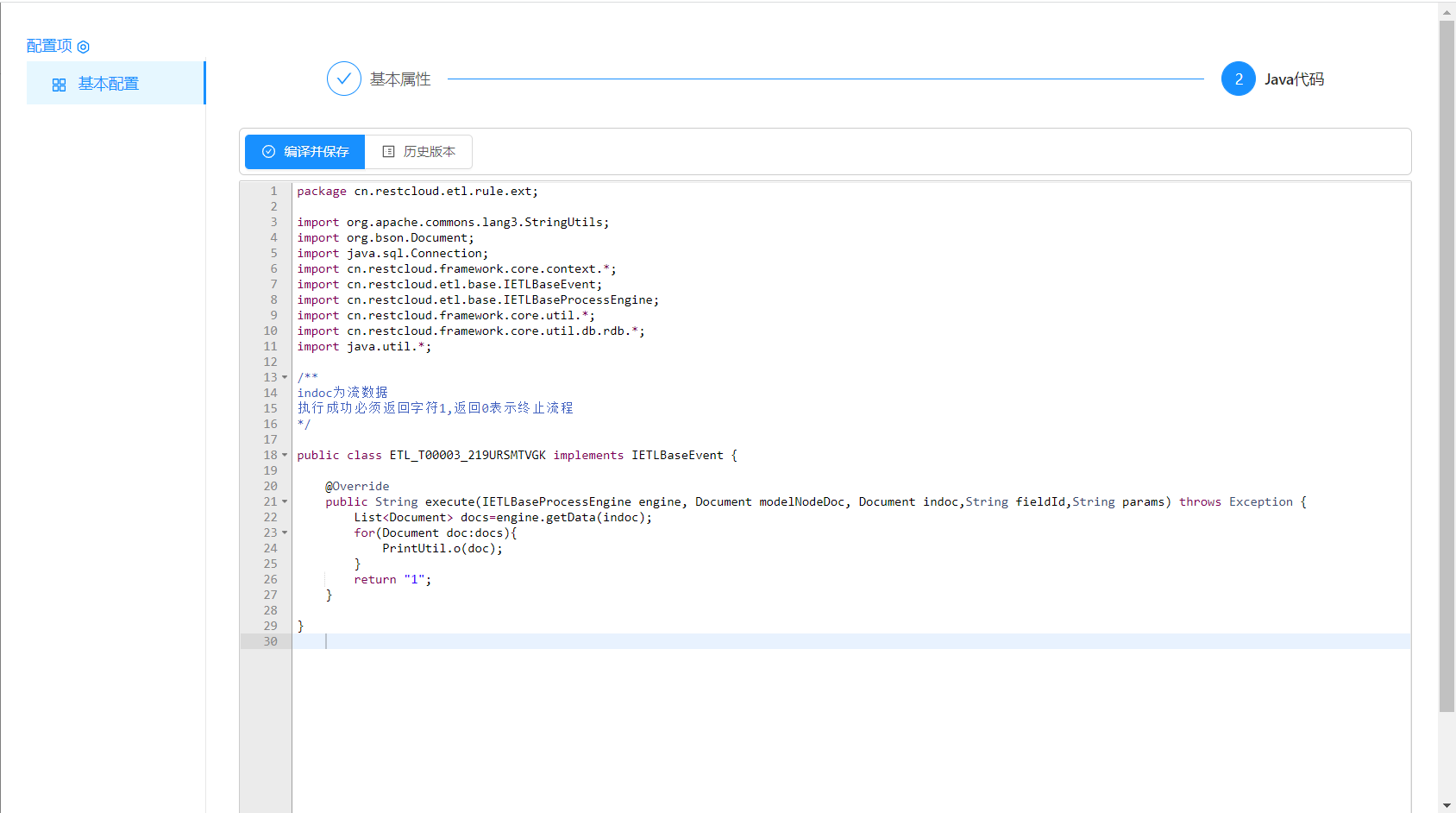Place cursor on the package declaration line
The width and height of the screenshot is (1456, 813).
(x=417, y=192)
